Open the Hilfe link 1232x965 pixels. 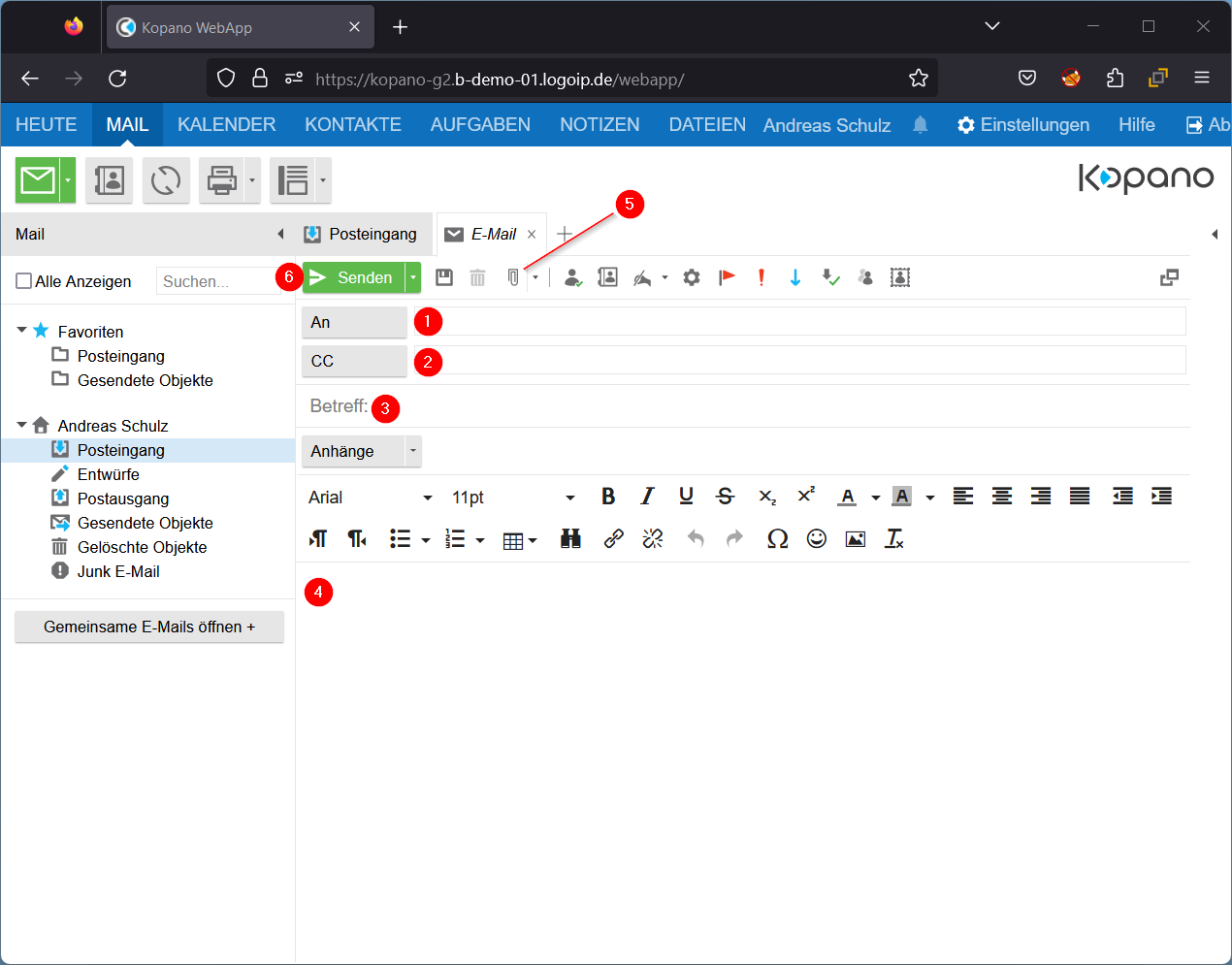click(1137, 125)
